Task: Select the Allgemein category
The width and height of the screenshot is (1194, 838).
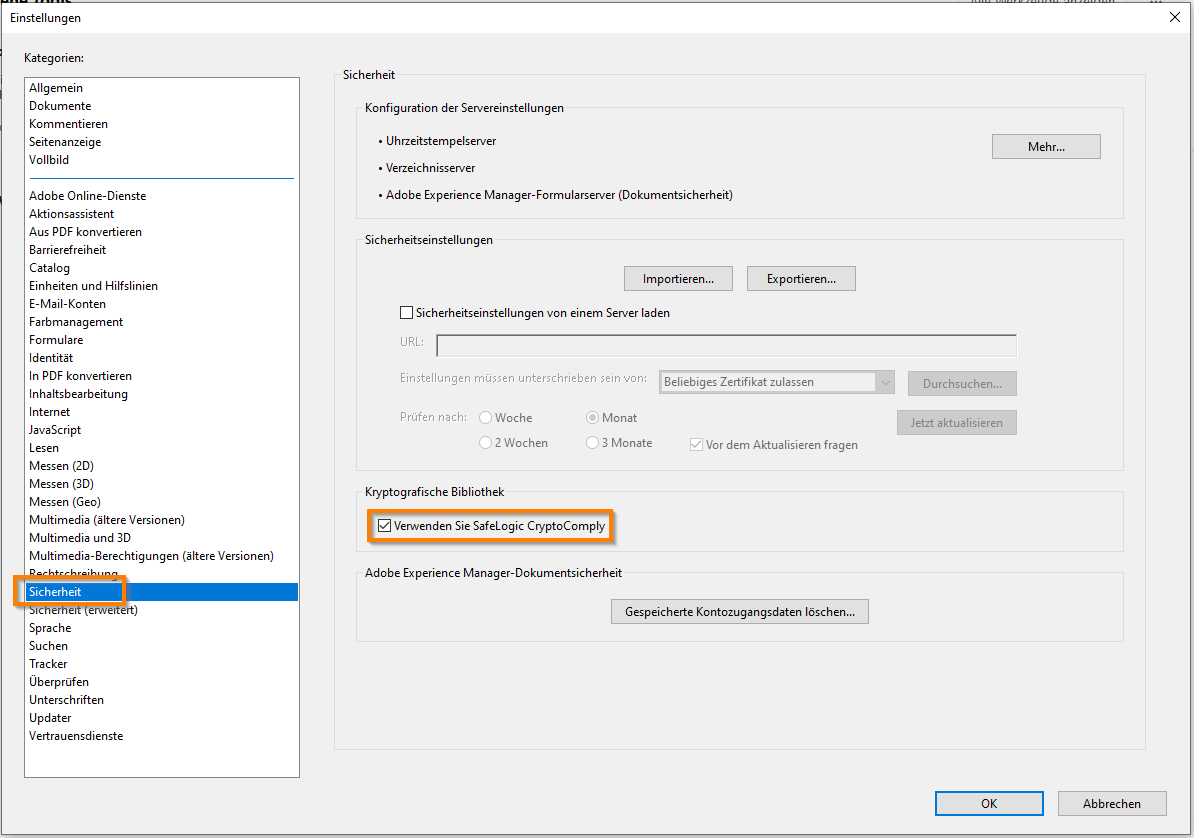Action: click(x=56, y=88)
